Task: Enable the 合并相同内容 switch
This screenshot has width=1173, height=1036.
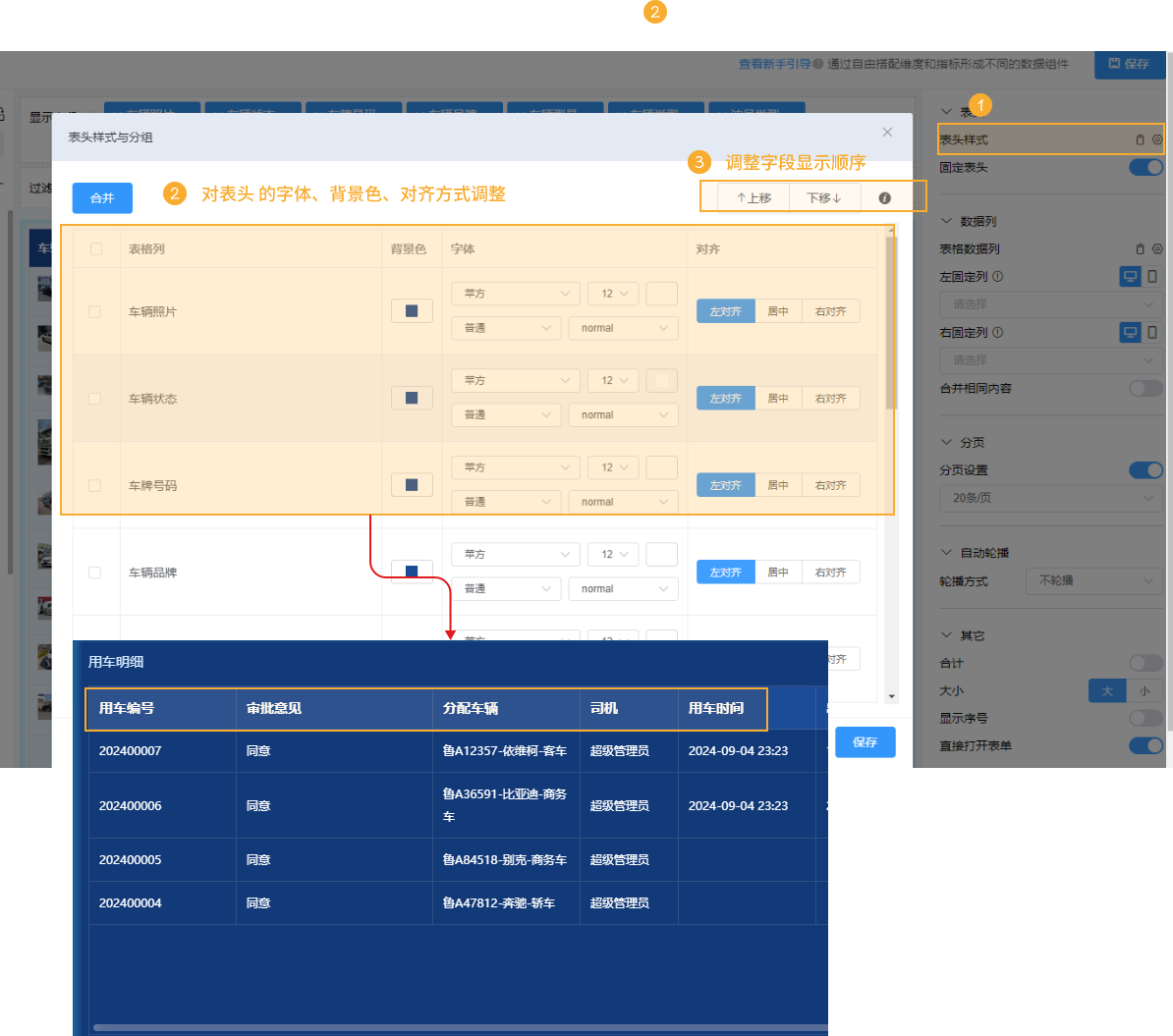Action: coord(1145,388)
